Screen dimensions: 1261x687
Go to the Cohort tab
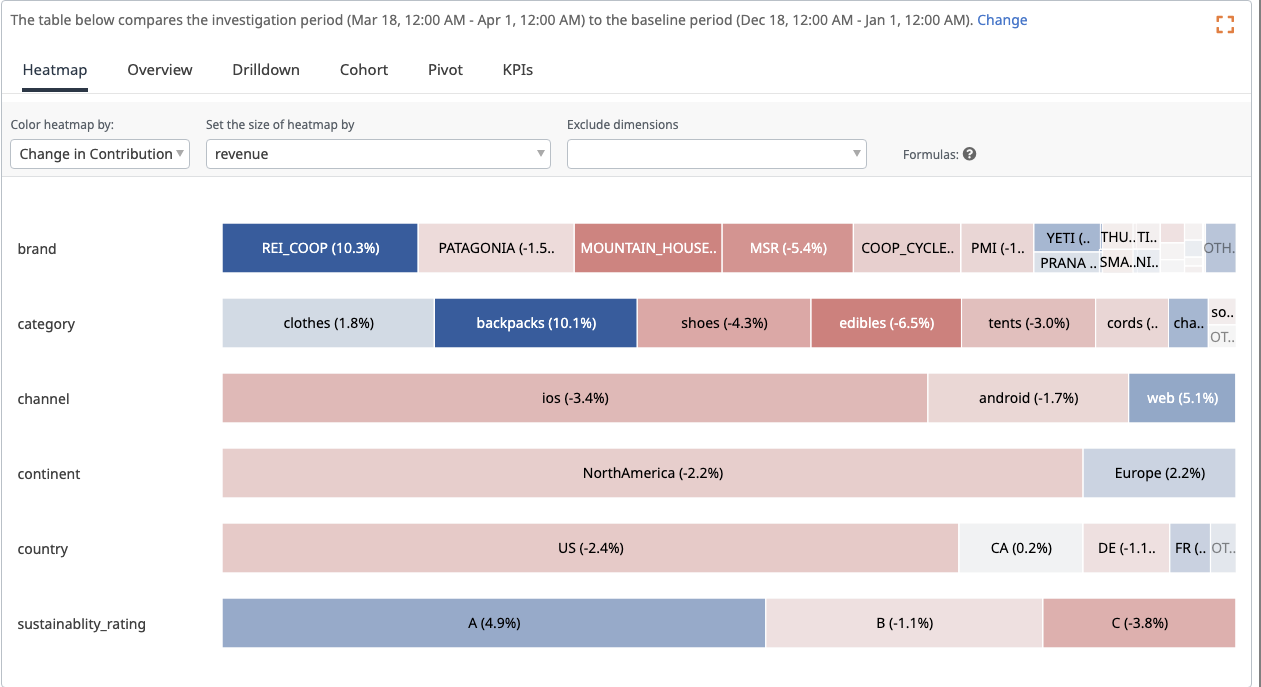(364, 70)
